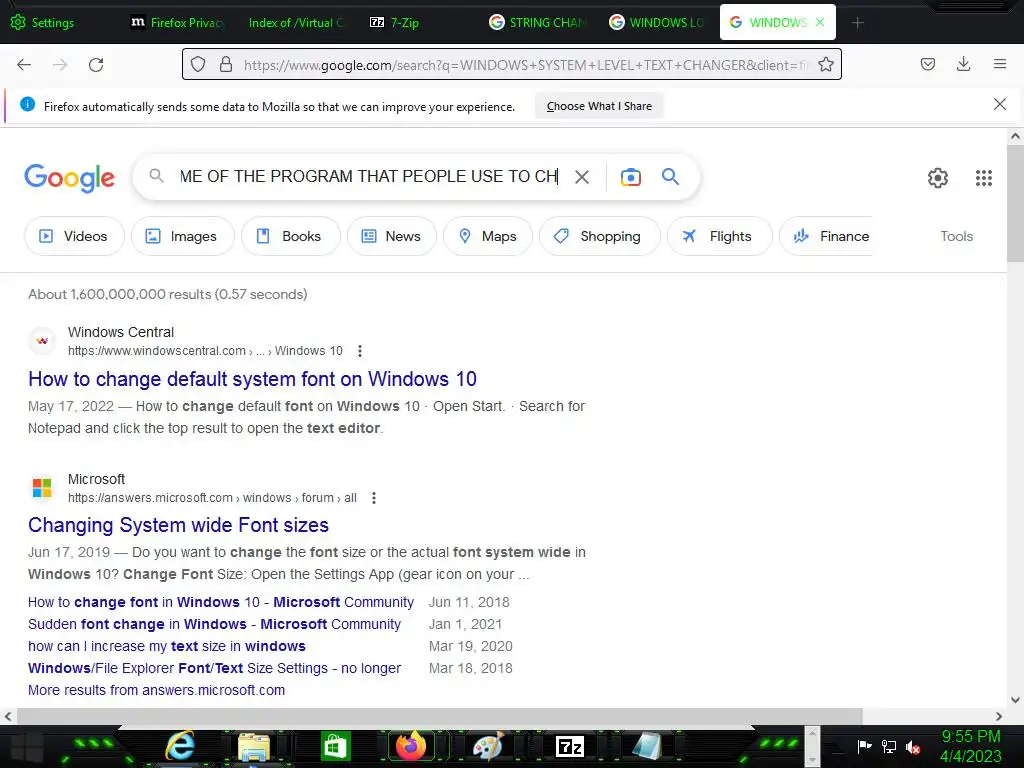Click the horizontal scrollbar right arrow
The height and width of the screenshot is (768, 1024).
coord(999,716)
